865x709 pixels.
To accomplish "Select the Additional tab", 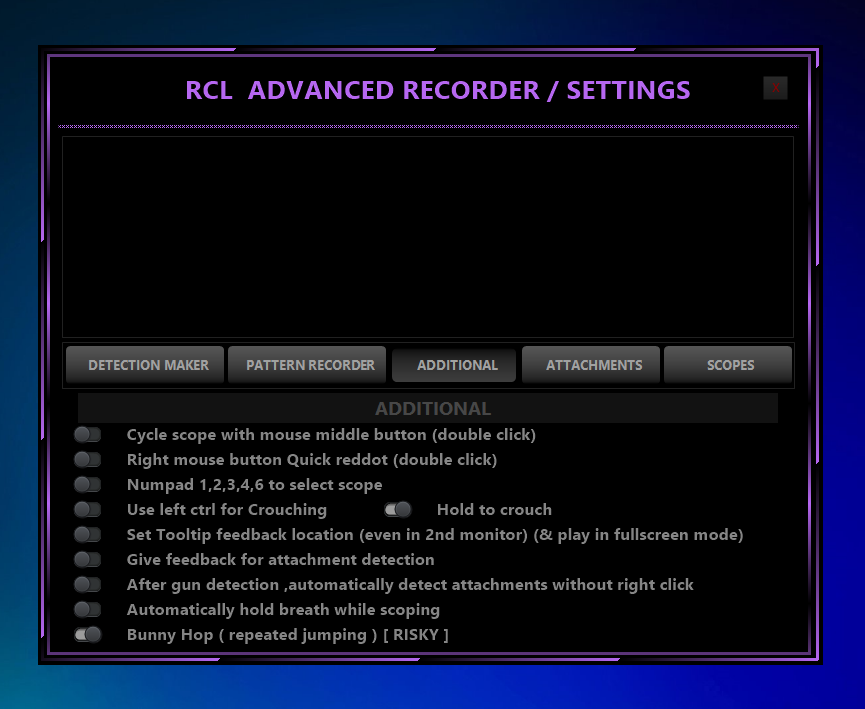I will click(456, 365).
